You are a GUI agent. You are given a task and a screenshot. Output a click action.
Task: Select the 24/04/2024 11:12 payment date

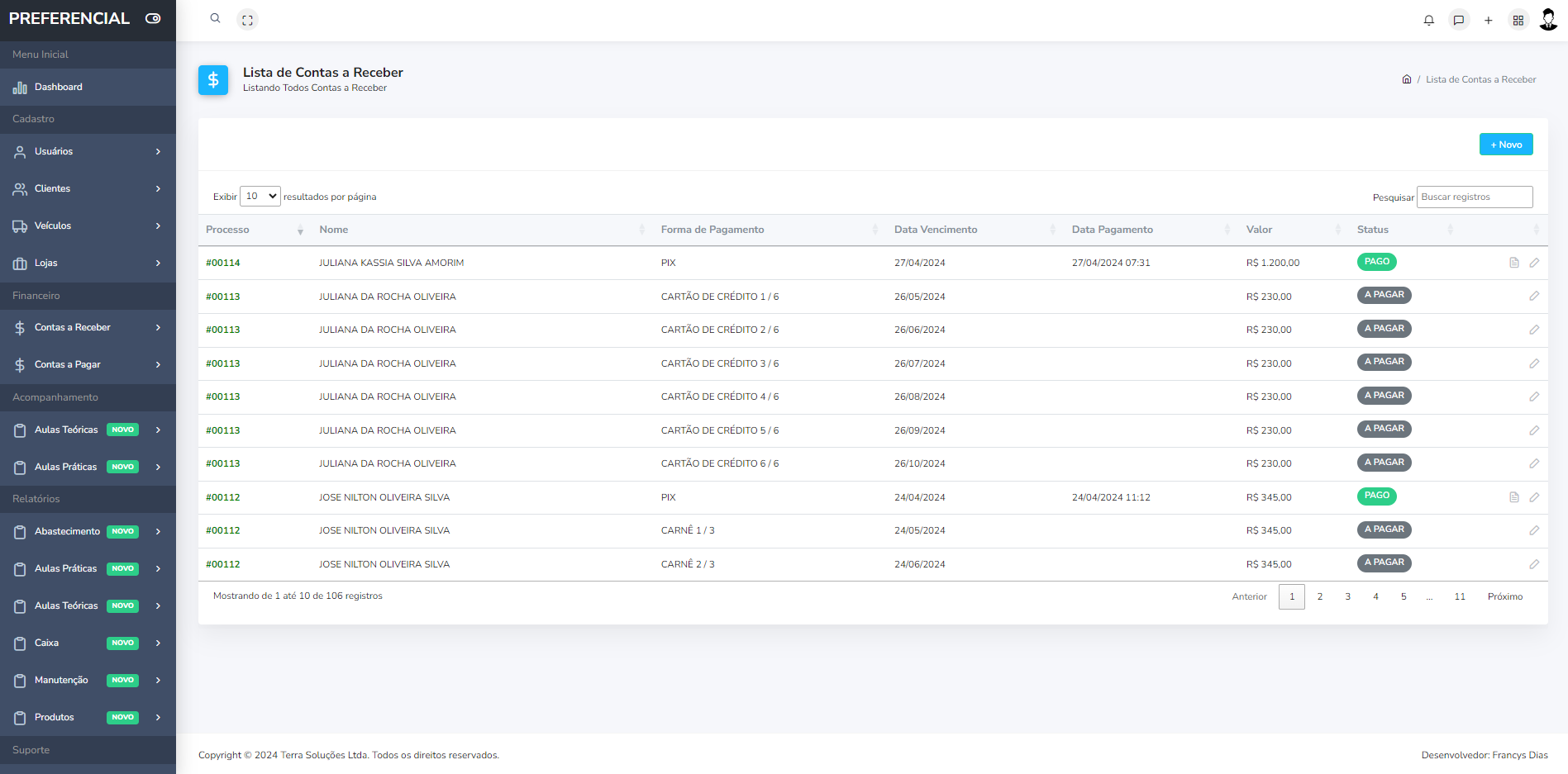pyautogui.click(x=1111, y=497)
